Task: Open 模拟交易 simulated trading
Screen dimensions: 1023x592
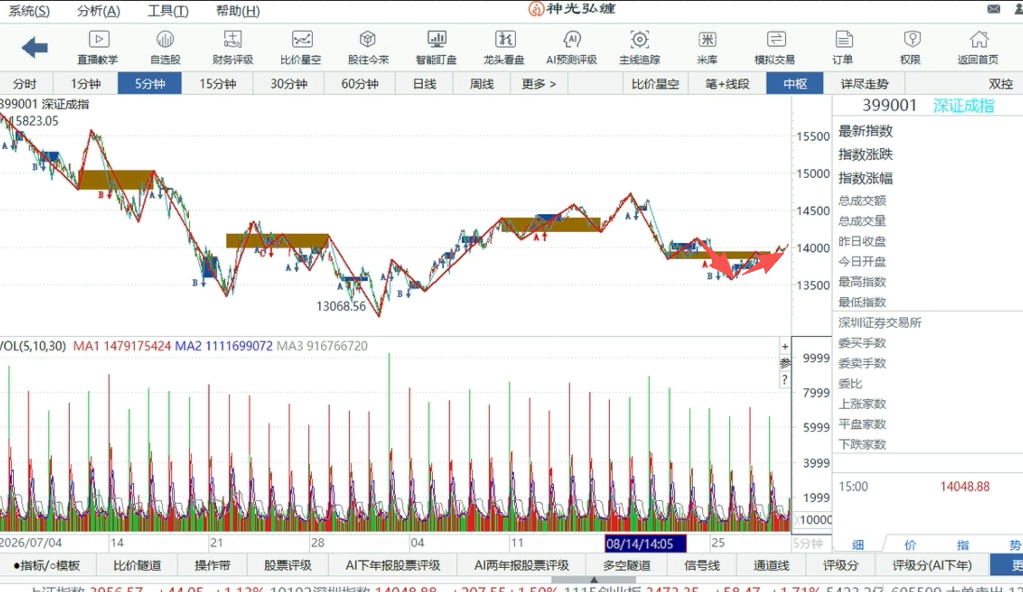Action: click(x=775, y=48)
